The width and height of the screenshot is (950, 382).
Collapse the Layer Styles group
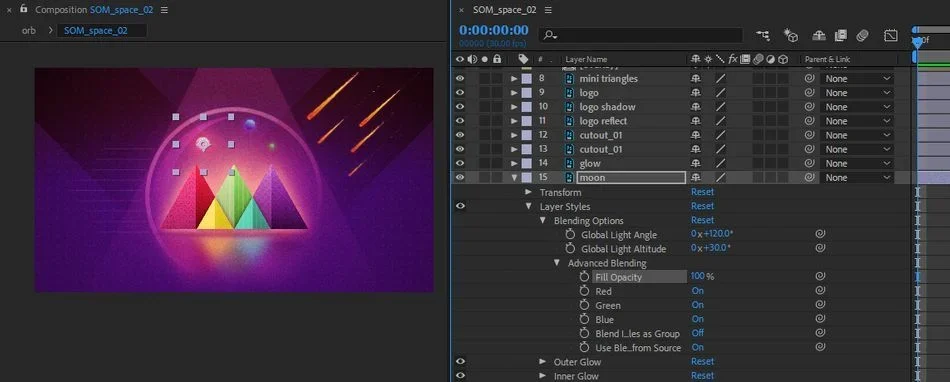[529, 206]
